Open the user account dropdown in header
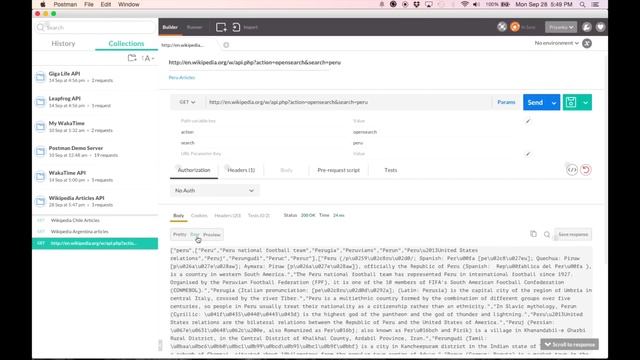The image size is (640, 360). [x=561, y=27]
